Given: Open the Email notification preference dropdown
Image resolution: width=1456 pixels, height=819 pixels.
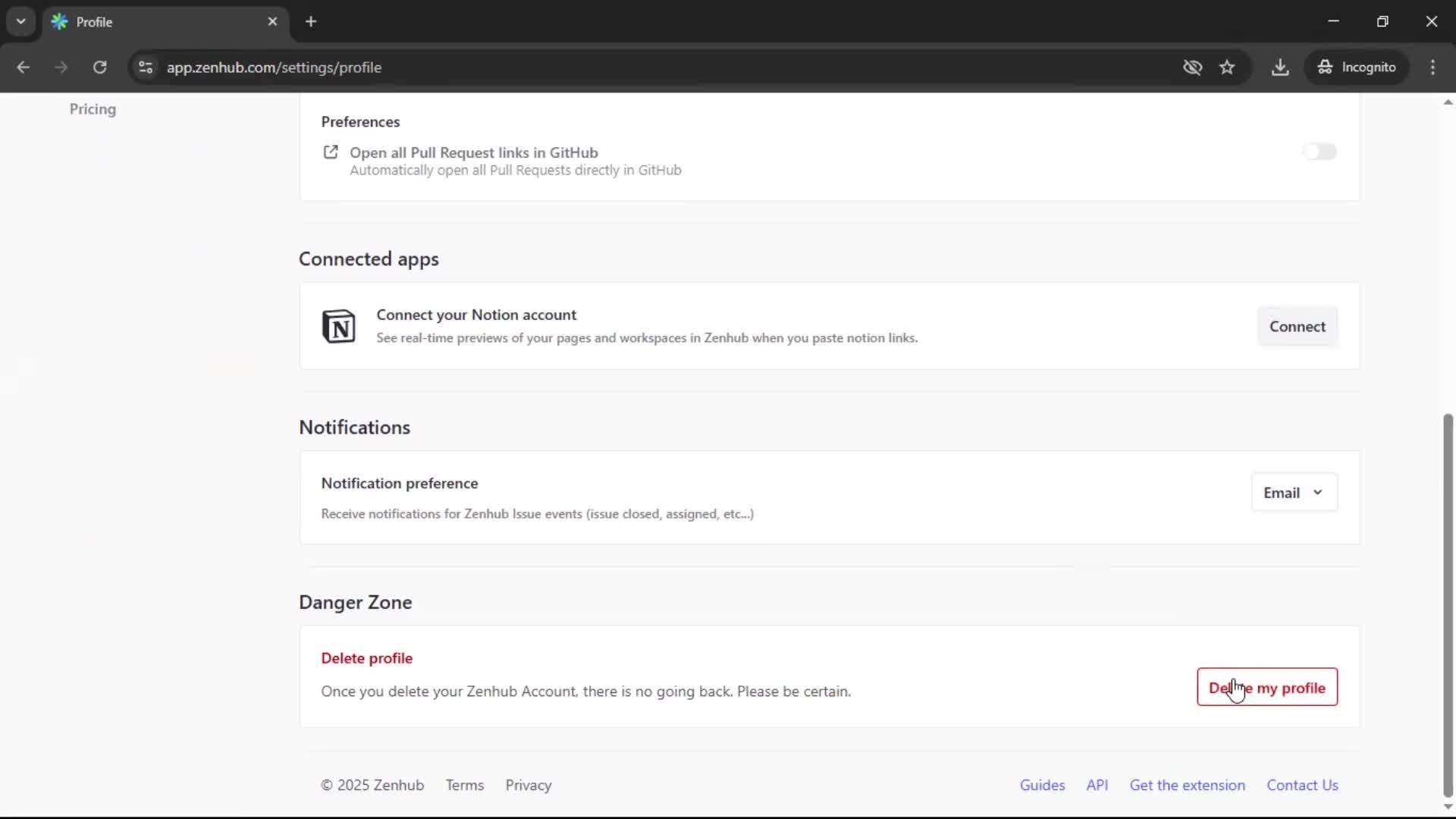Looking at the screenshot, I should pos(1294,492).
